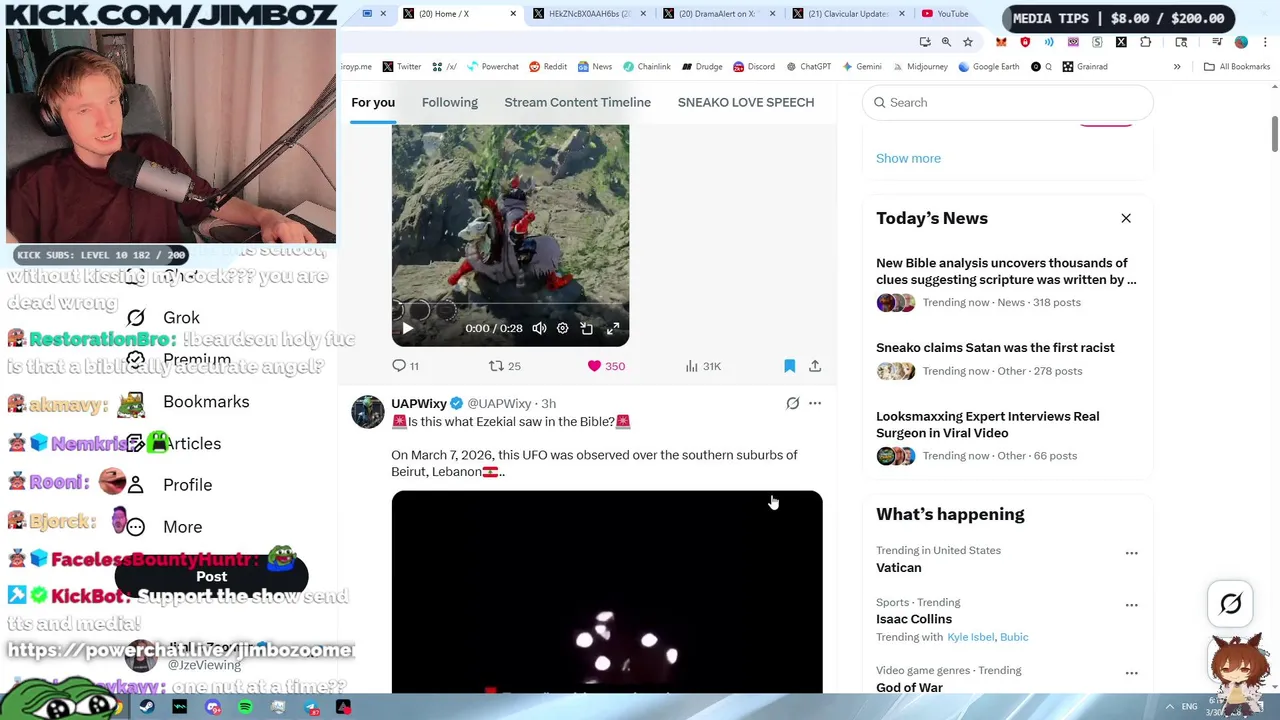Viewport: 1280px width, 720px height.
Task: Open the Discord bookmark
Action: (754, 67)
